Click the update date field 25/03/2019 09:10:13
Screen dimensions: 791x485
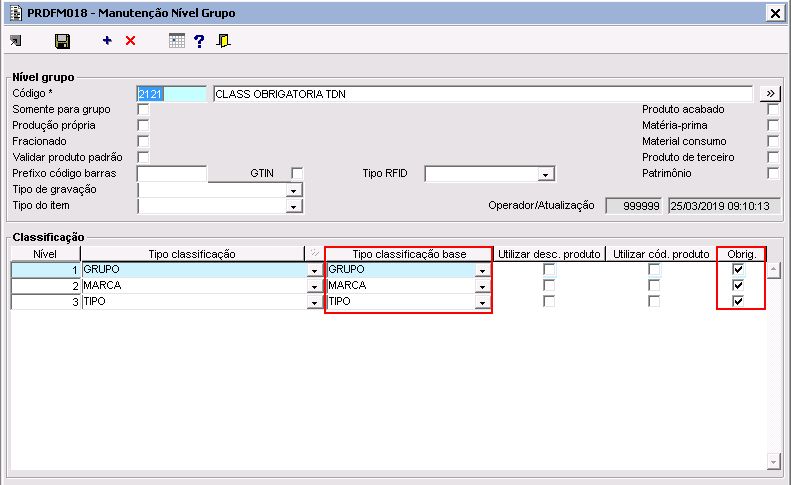tap(724, 206)
